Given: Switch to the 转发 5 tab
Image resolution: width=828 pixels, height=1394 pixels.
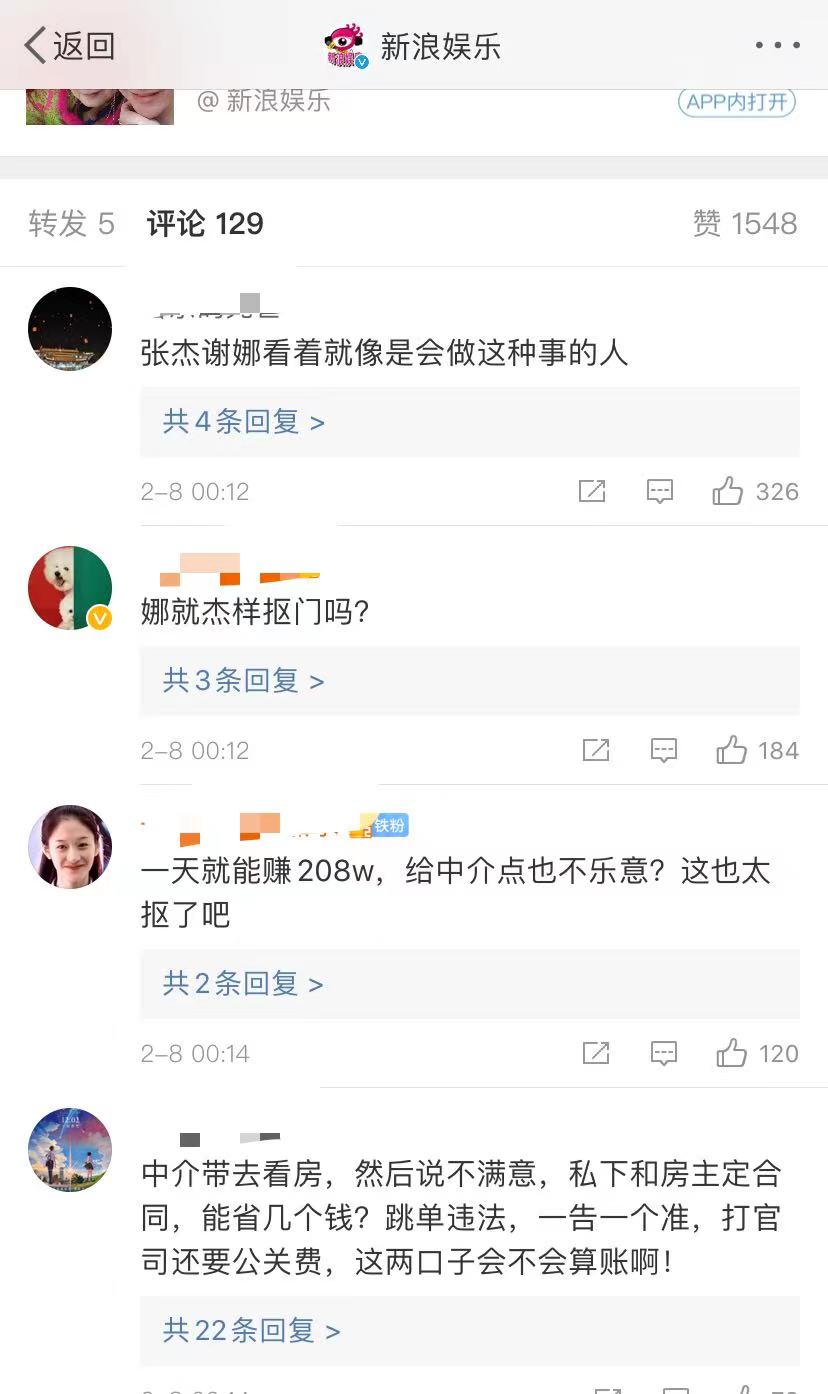Looking at the screenshot, I should (71, 223).
